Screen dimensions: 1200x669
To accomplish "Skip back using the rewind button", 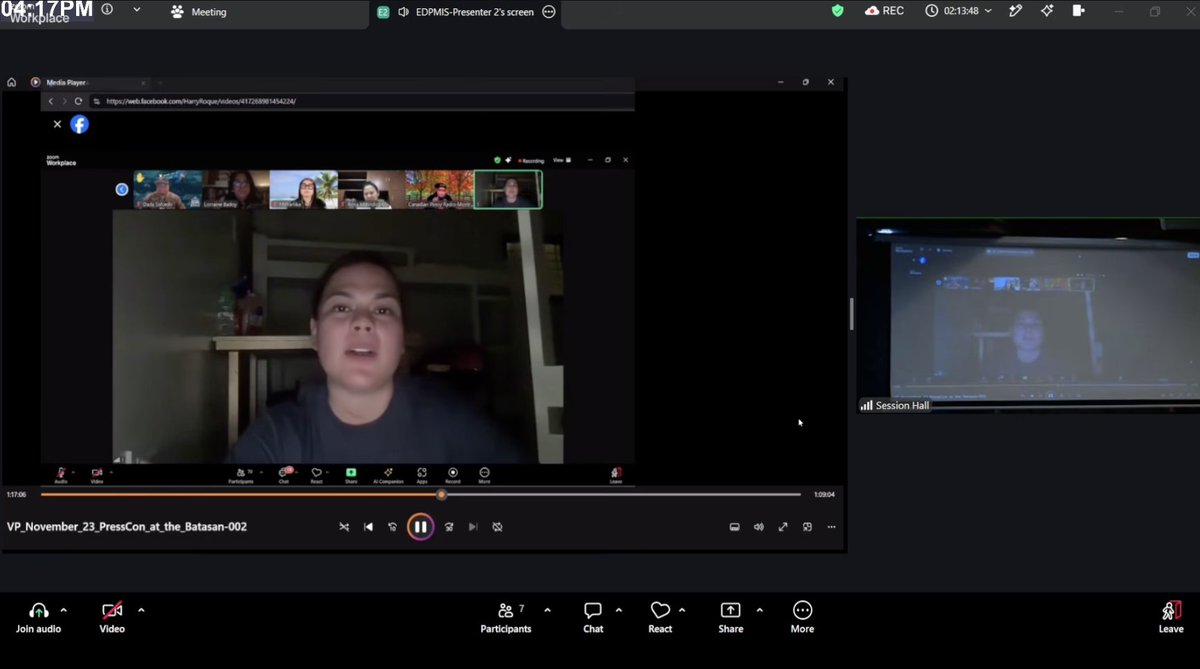I will pos(393,527).
